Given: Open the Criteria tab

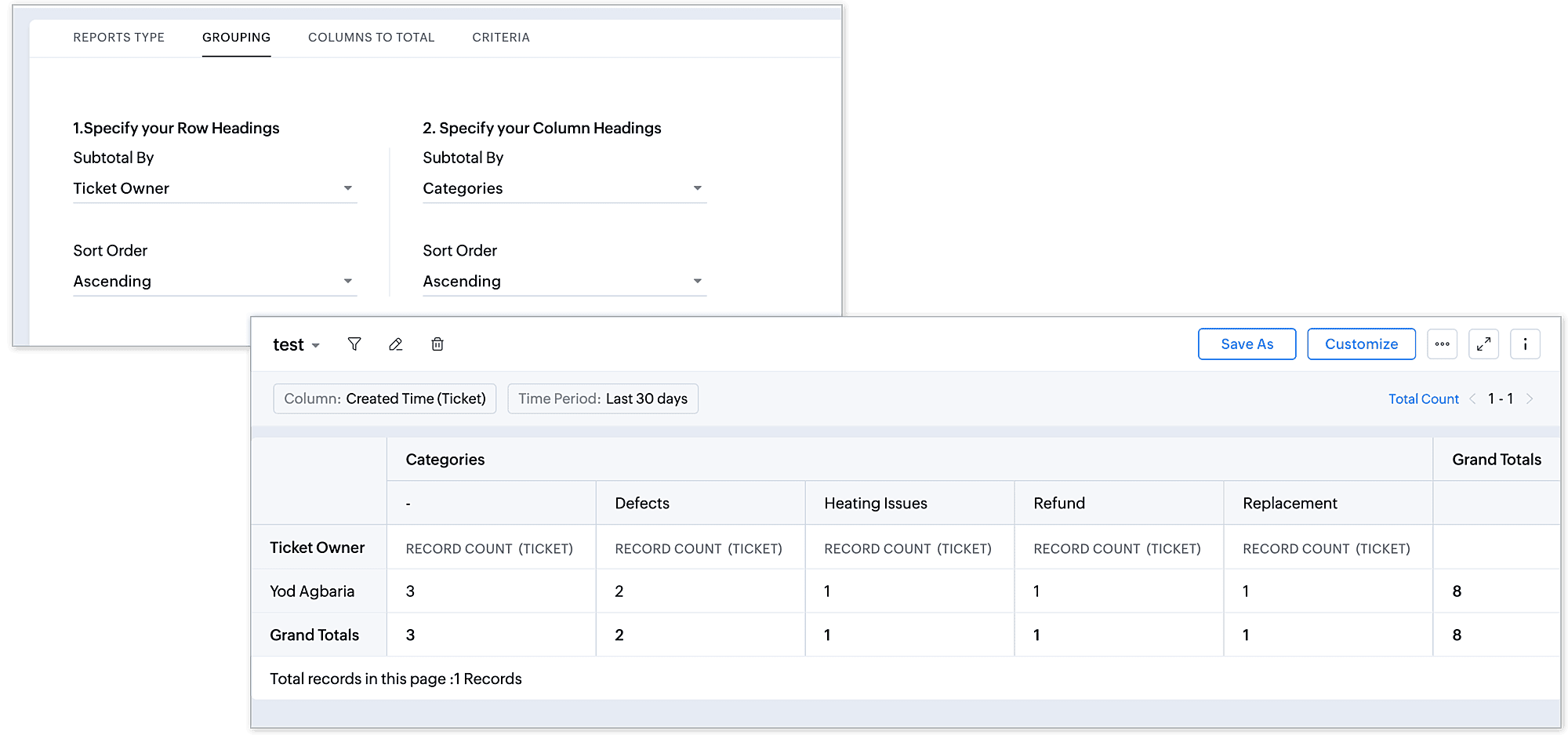Looking at the screenshot, I should point(501,38).
